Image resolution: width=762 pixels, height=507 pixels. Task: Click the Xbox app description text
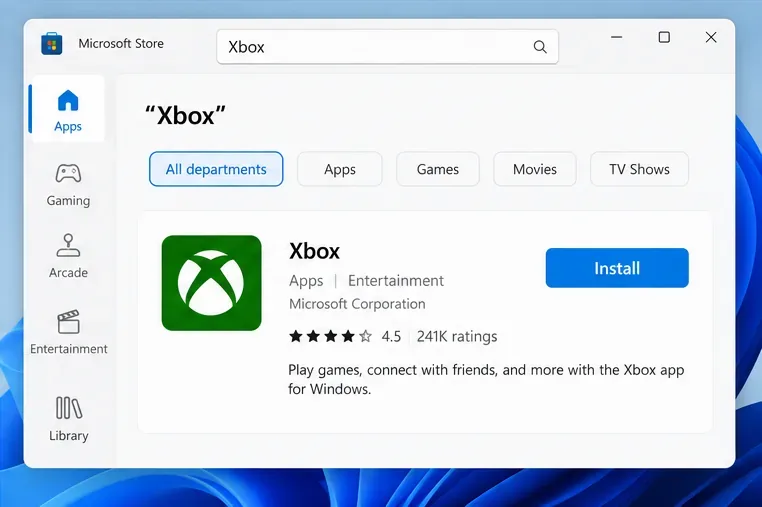[x=486, y=379]
